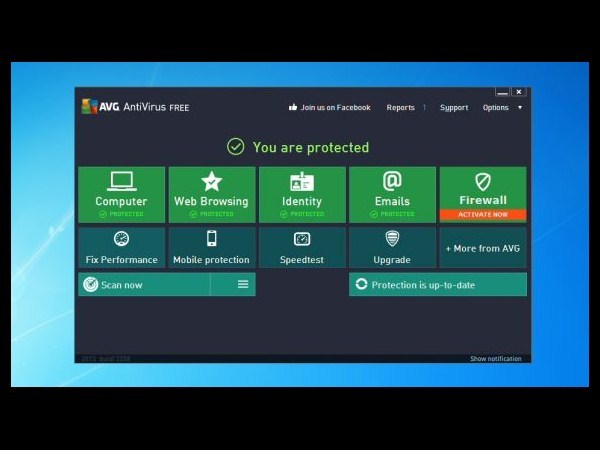This screenshot has width=600, height=450.
Task: Open scan options menu beside Scan now
Action: pyautogui.click(x=242, y=285)
